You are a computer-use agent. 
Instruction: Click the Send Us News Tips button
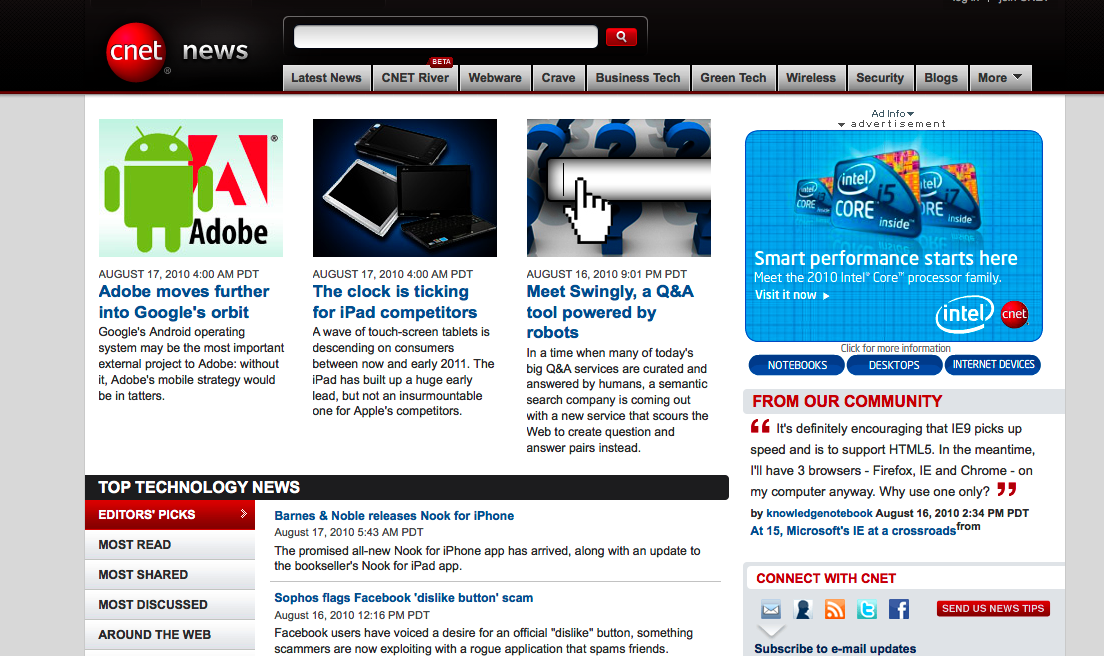[993, 608]
